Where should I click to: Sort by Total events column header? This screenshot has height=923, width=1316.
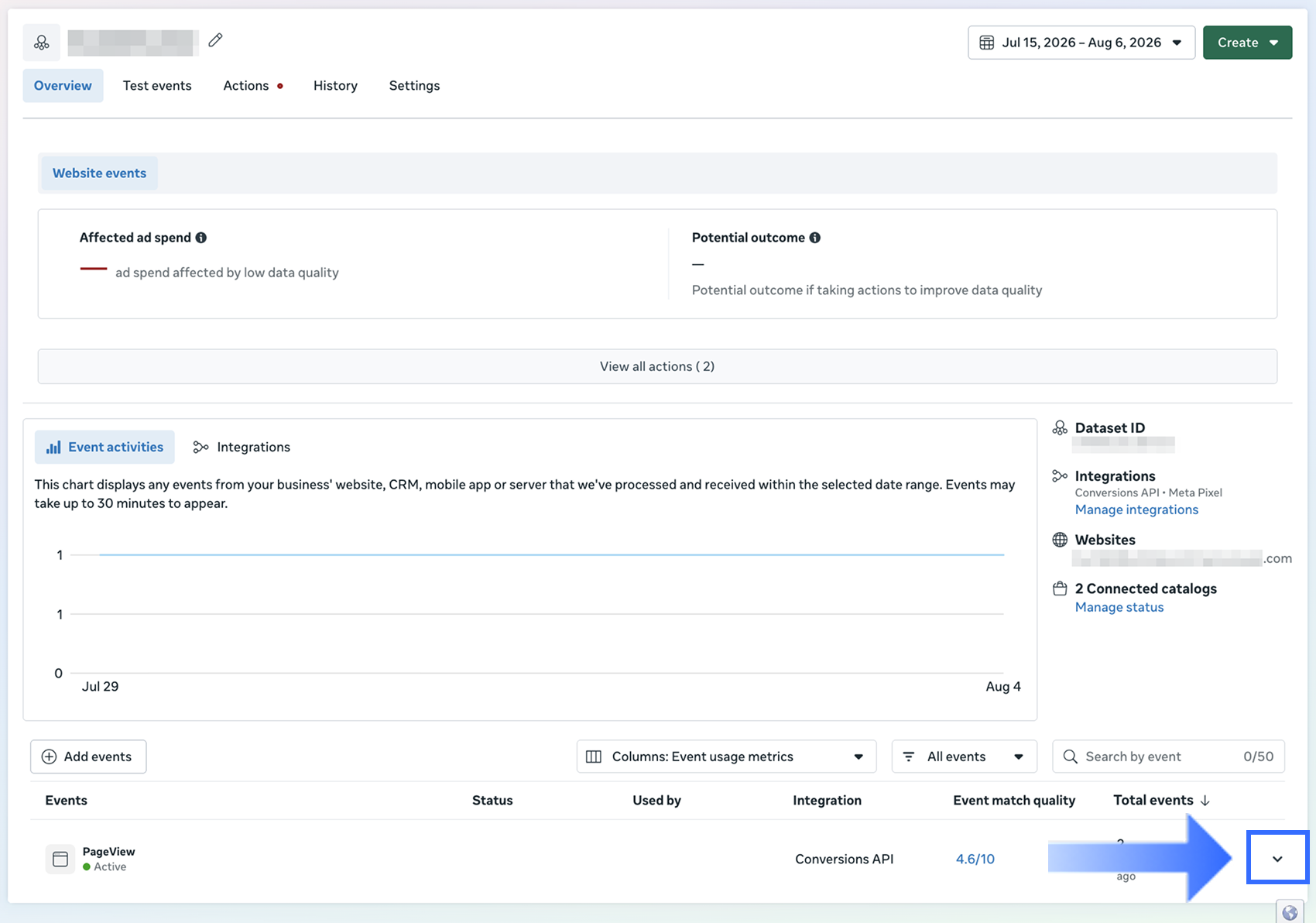(1161, 800)
